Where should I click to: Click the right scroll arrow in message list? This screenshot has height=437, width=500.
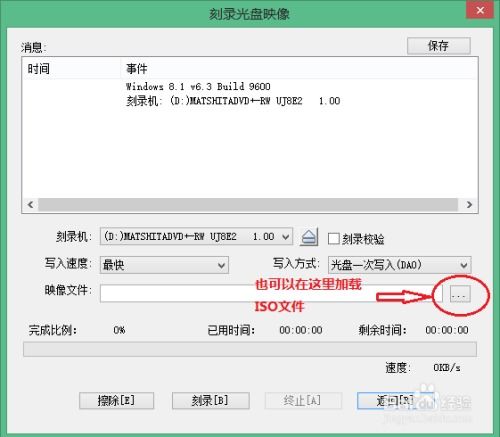(469, 204)
